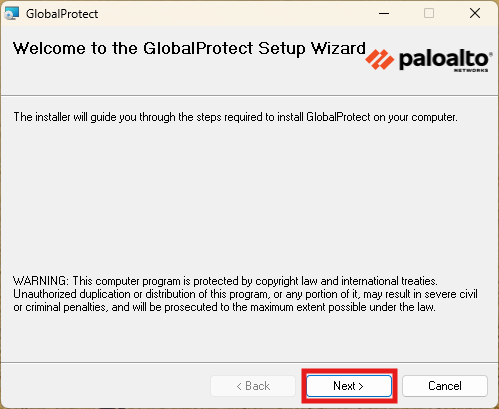Minimize the GlobalProtect setup window
The height and width of the screenshot is (409, 499).
click(384, 13)
